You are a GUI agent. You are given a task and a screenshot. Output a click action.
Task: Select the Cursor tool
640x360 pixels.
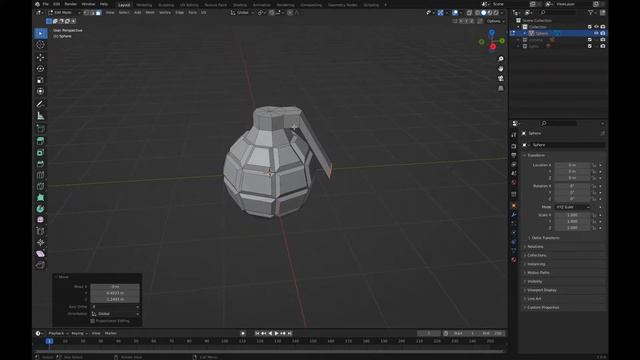coord(40,45)
